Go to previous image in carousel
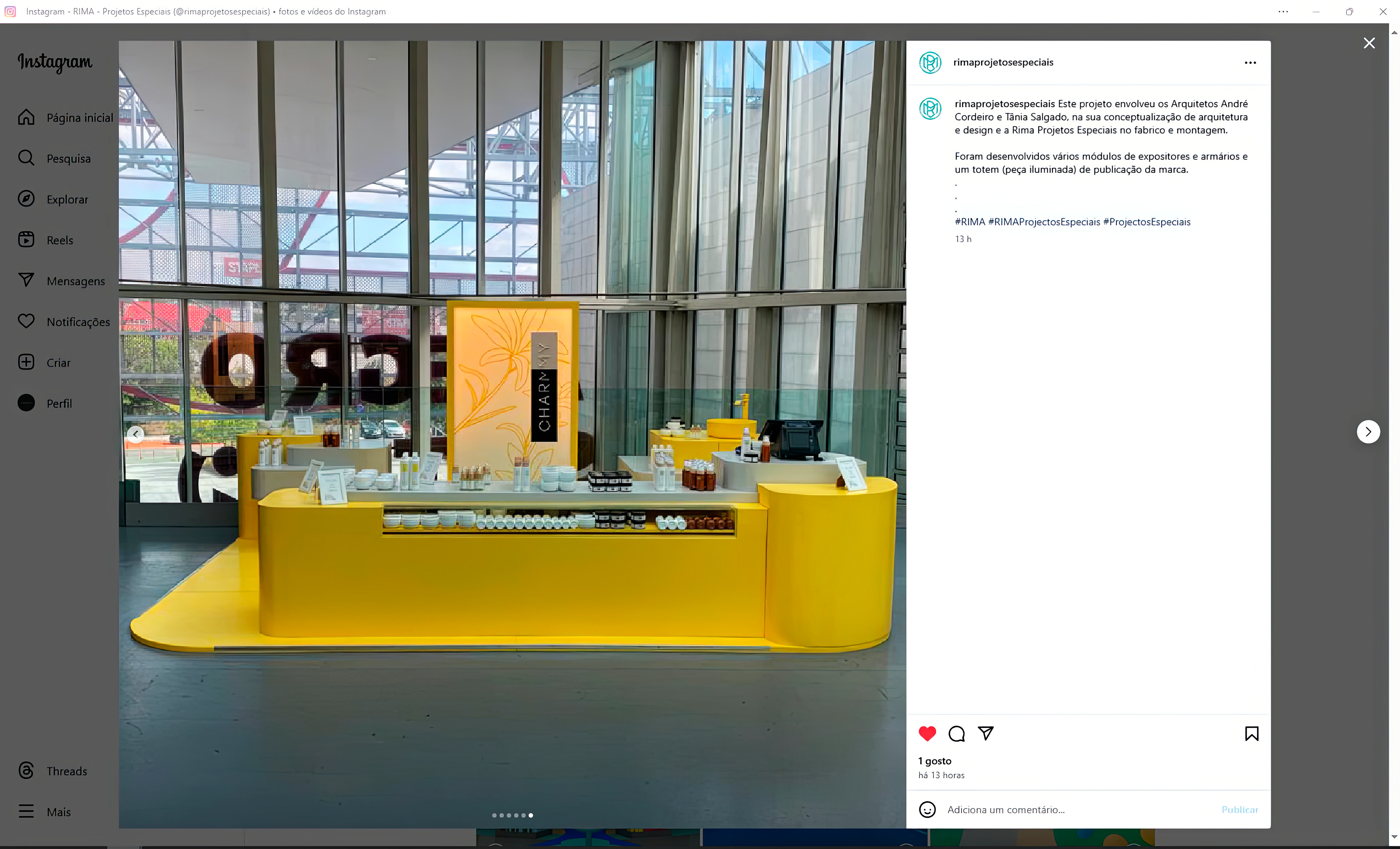This screenshot has width=1400, height=849. (135, 434)
